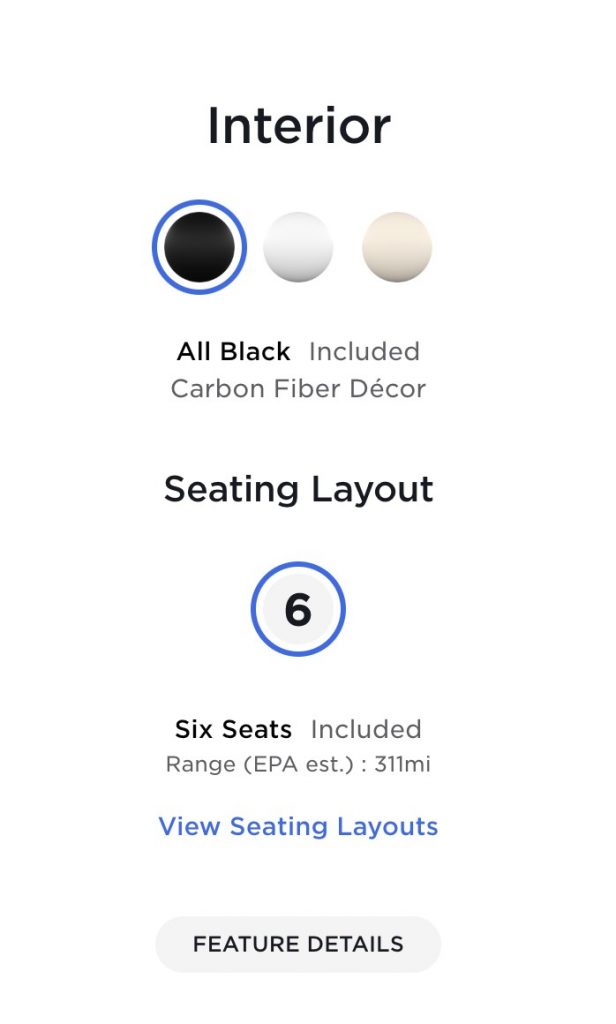Tap the beige sphere interior option
The height and width of the screenshot is (1024, 616).
pyautogui.click(x=397, y=247)
